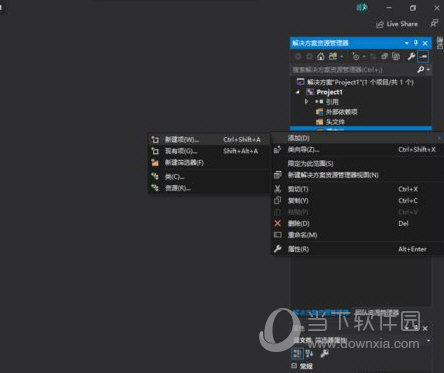
Task: Click the back navigation arrow in Solution Explorer
Action: pyautogui.click(x=297, y=56)
